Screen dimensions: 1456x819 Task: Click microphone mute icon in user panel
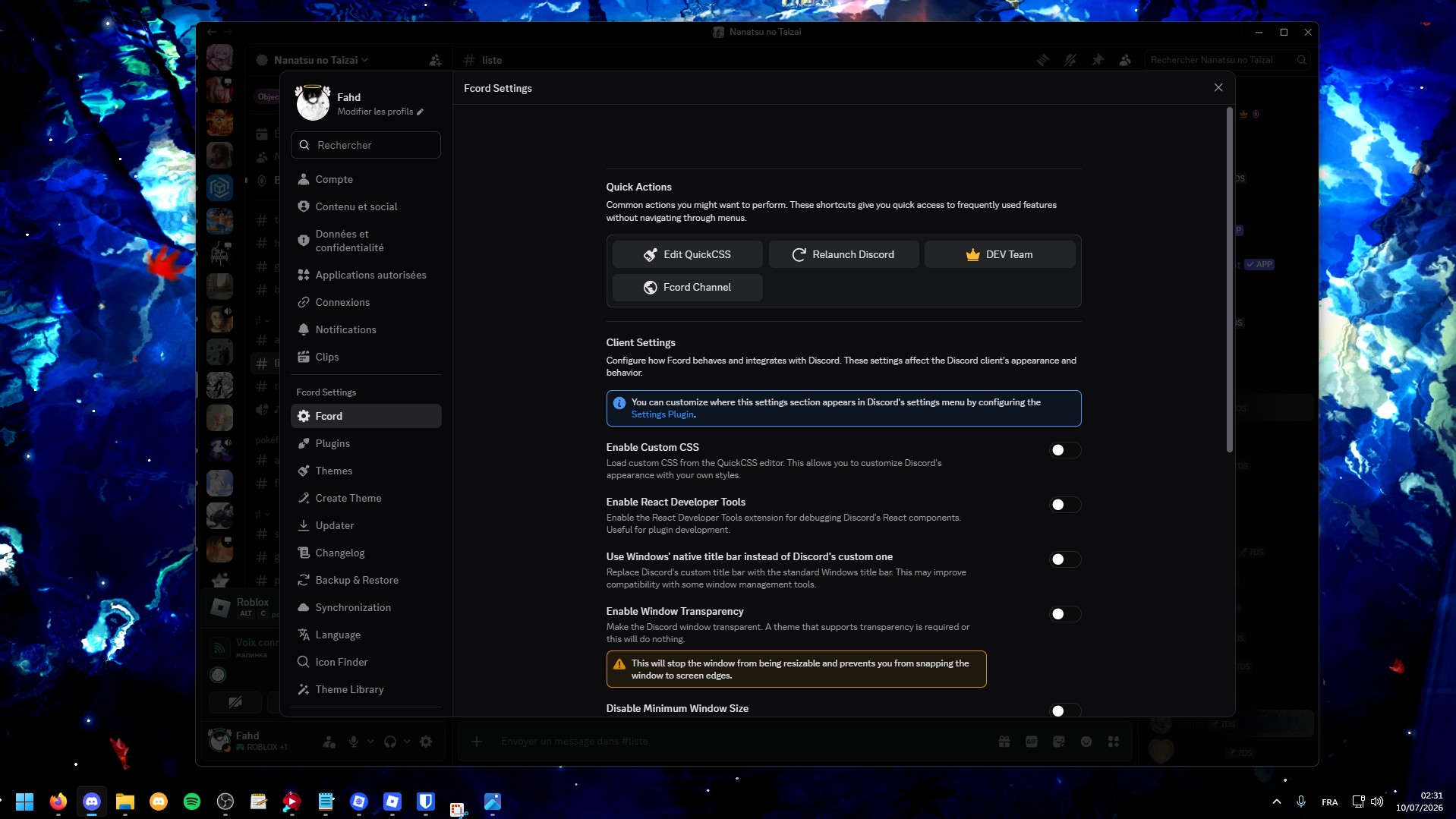pos(354,742)
